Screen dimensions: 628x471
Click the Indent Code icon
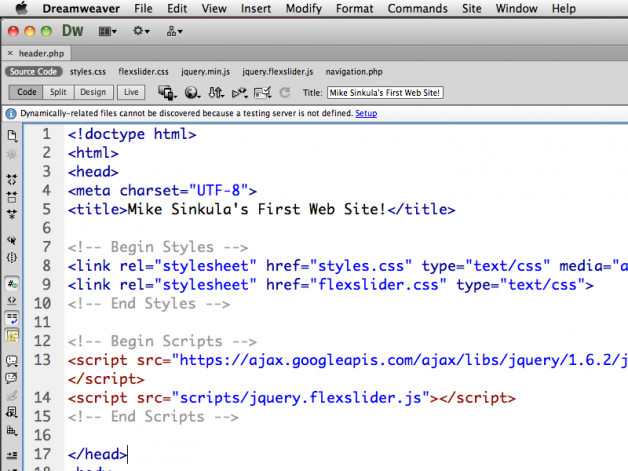[12, 455]
